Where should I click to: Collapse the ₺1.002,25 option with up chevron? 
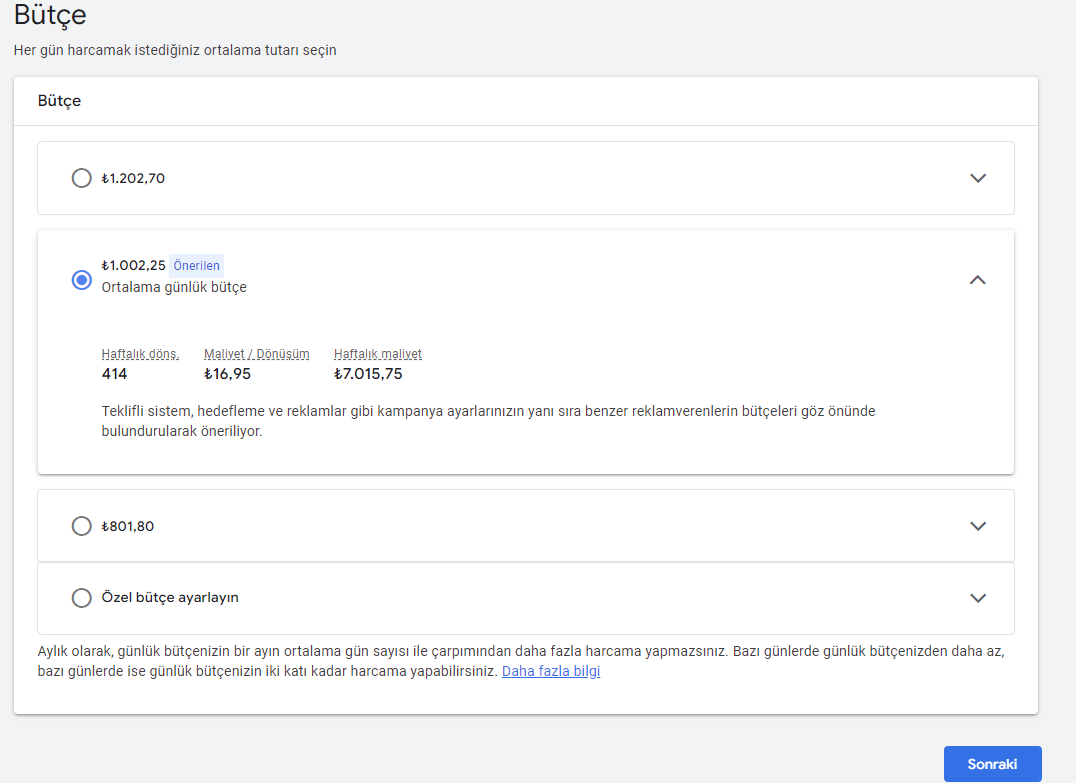coord(978,280)
